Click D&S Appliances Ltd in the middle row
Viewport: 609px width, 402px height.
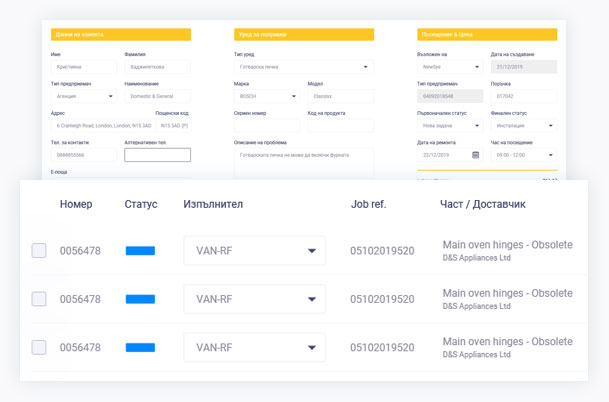coord(477,306)
